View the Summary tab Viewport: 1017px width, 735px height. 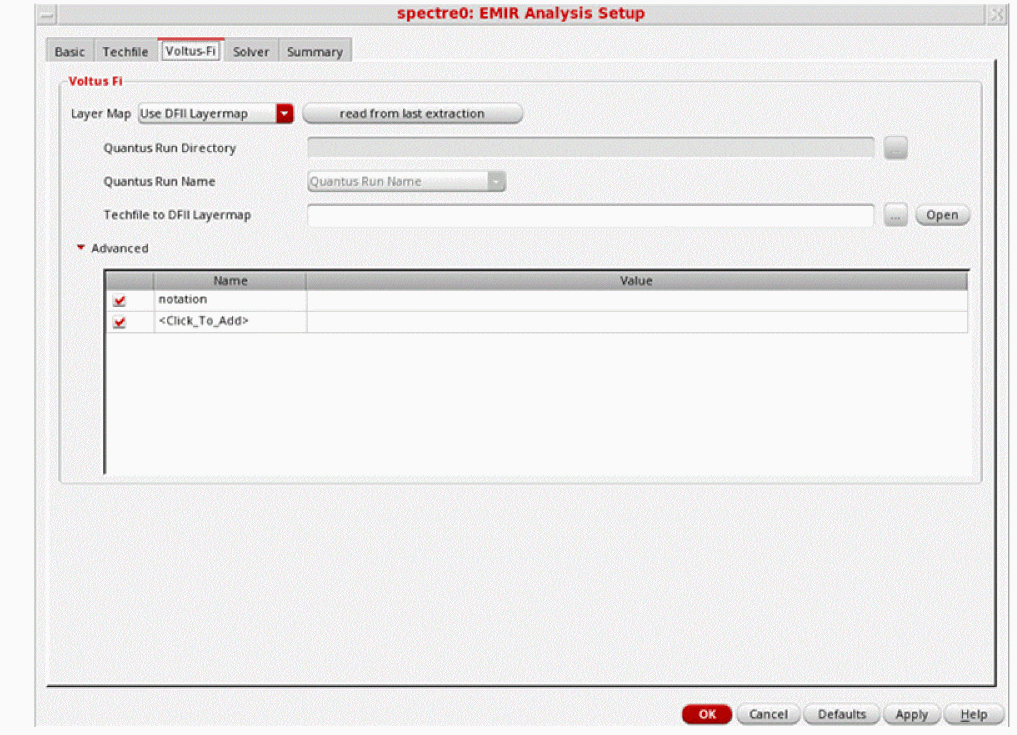pyautogui.click(x=315, y=52)
